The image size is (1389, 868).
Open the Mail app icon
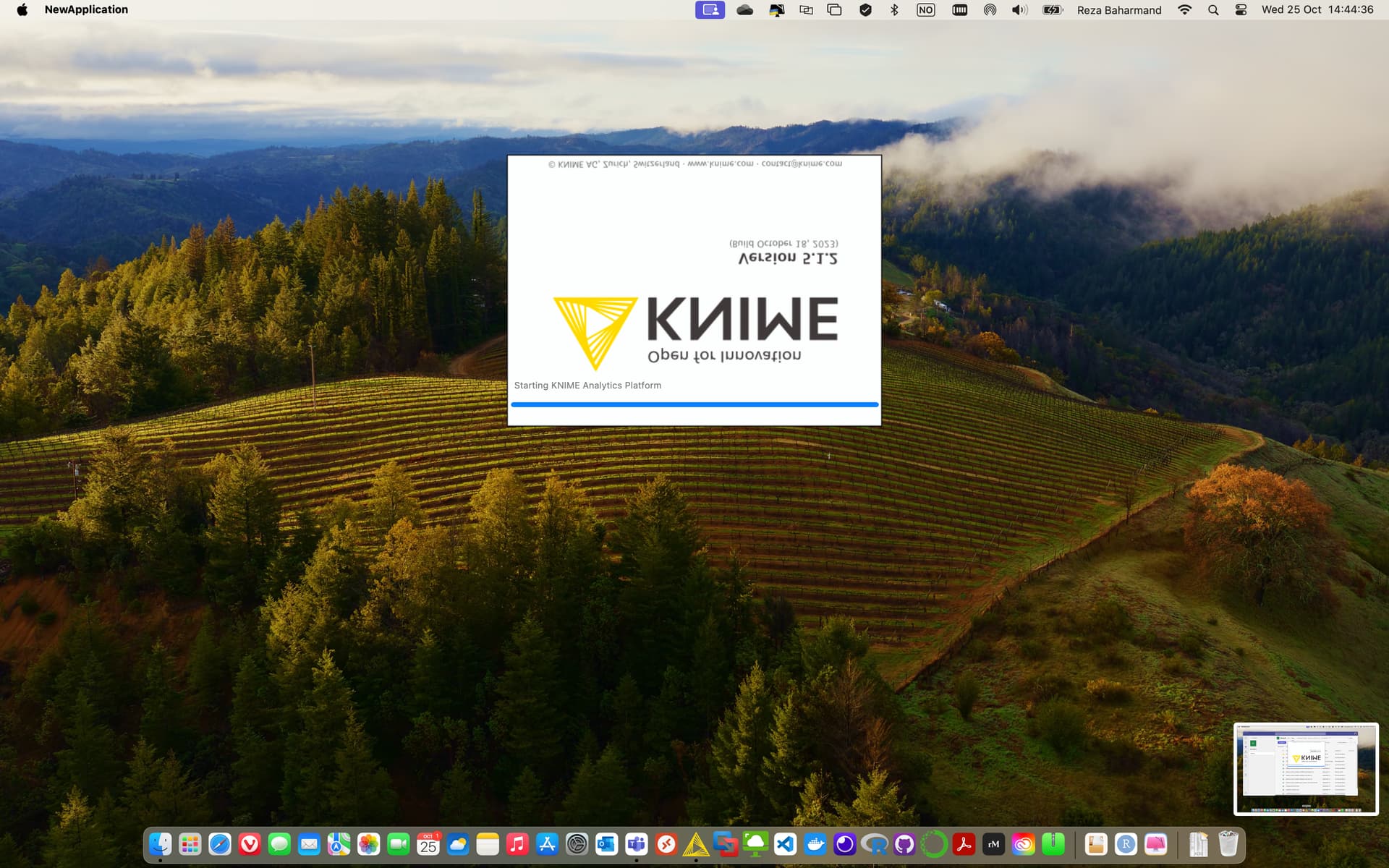pyautogui.click(x=309, y=844)
